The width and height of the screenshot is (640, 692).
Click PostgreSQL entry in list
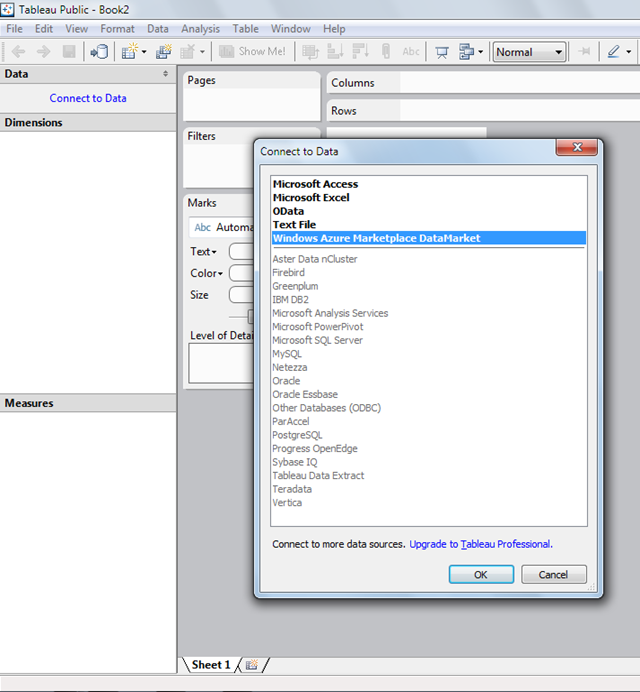(x=429, y=435)
